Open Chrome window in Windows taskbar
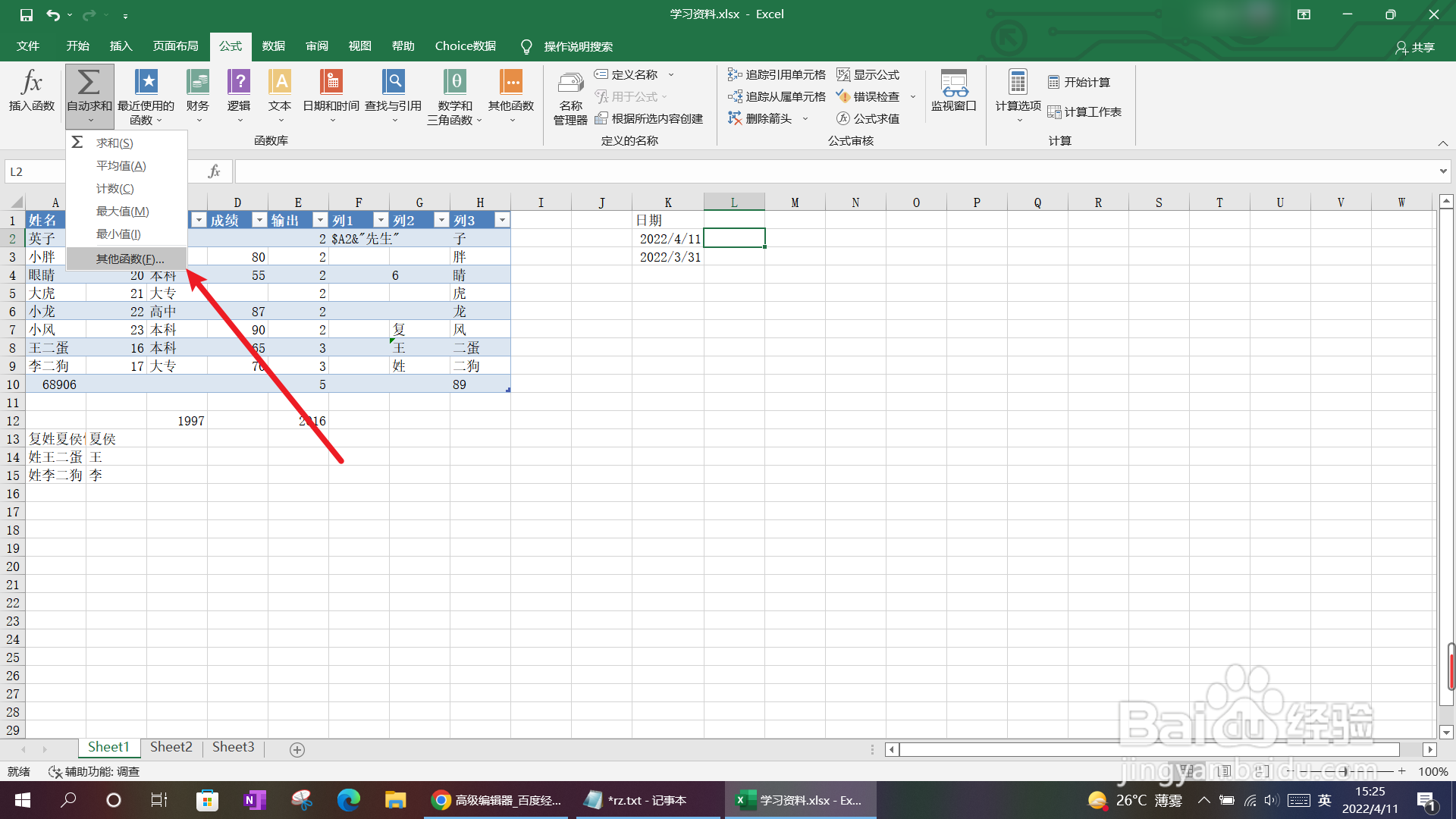This screenshot has width=1456, height=819. (x=497, y=800)
